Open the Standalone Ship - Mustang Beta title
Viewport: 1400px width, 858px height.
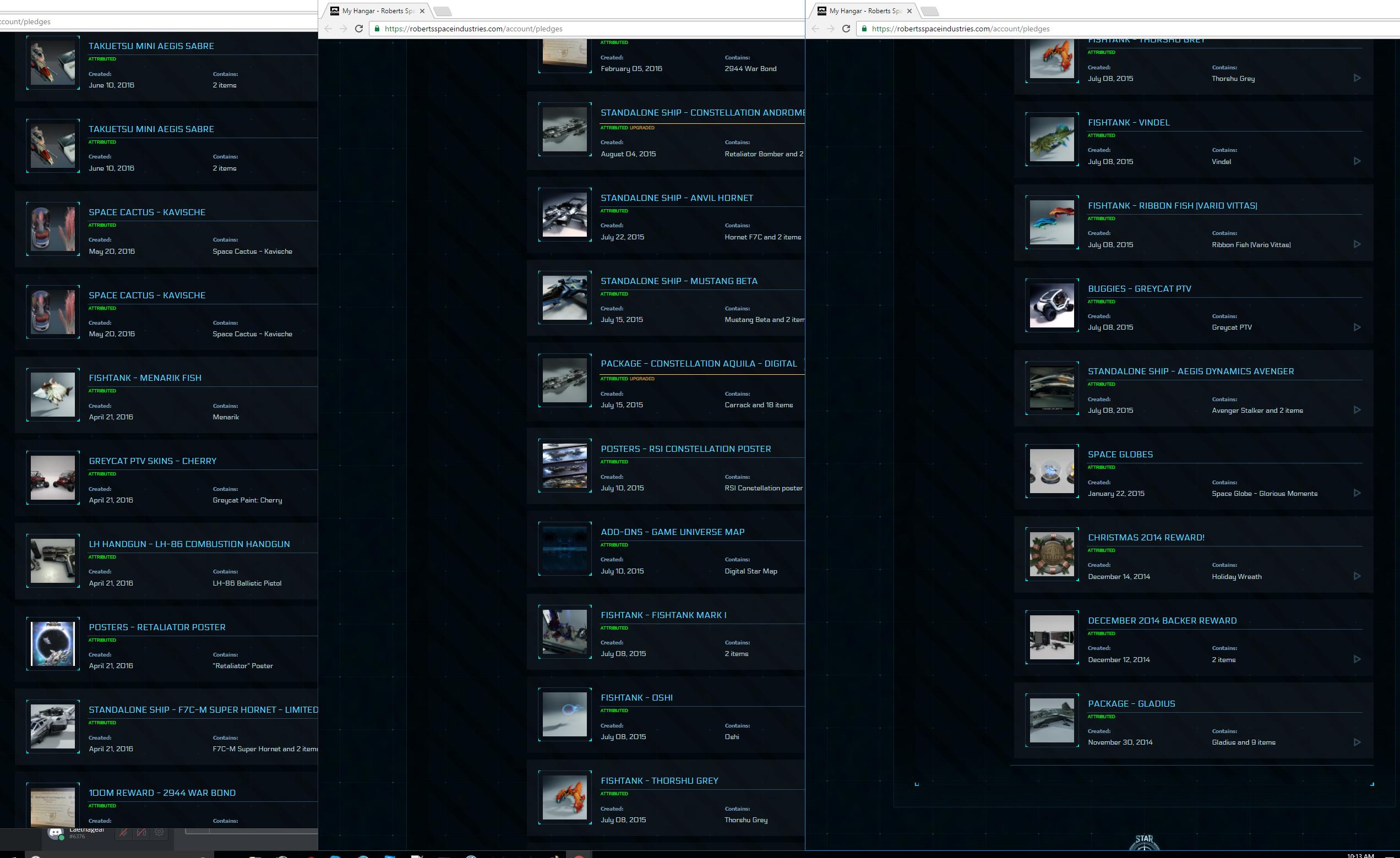coord(679,281)
